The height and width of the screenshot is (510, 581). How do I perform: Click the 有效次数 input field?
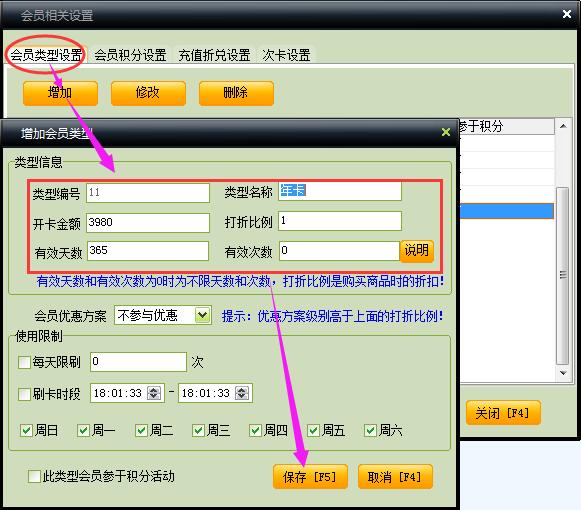click(339, 251)
